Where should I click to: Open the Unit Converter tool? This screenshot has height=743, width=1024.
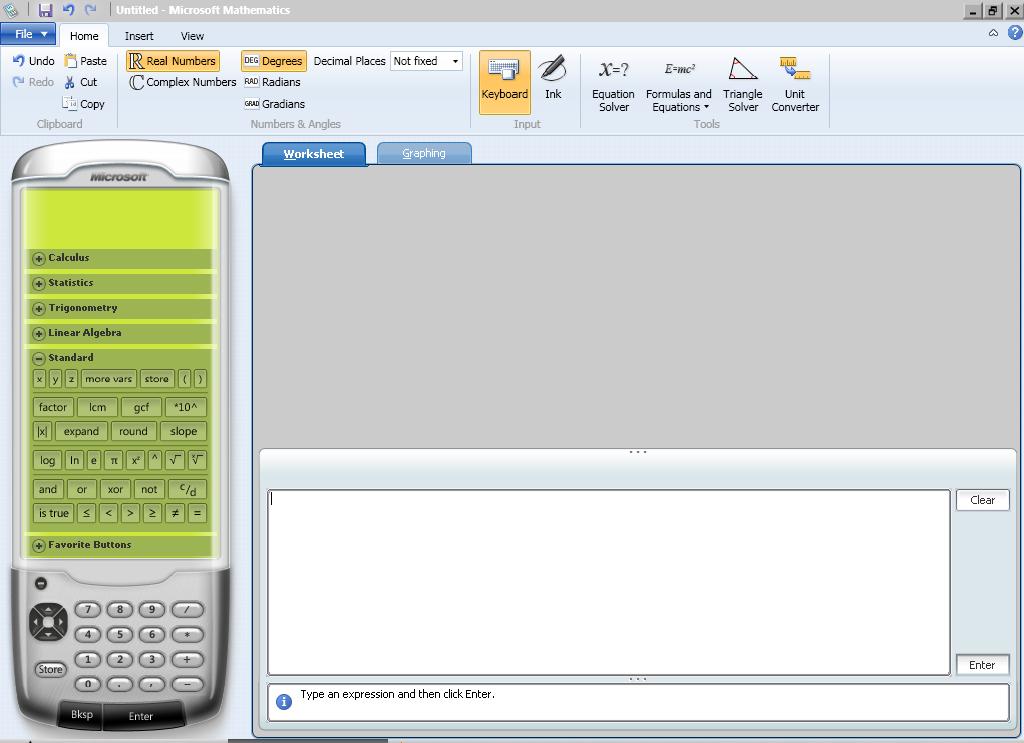(x=795, y=85)
